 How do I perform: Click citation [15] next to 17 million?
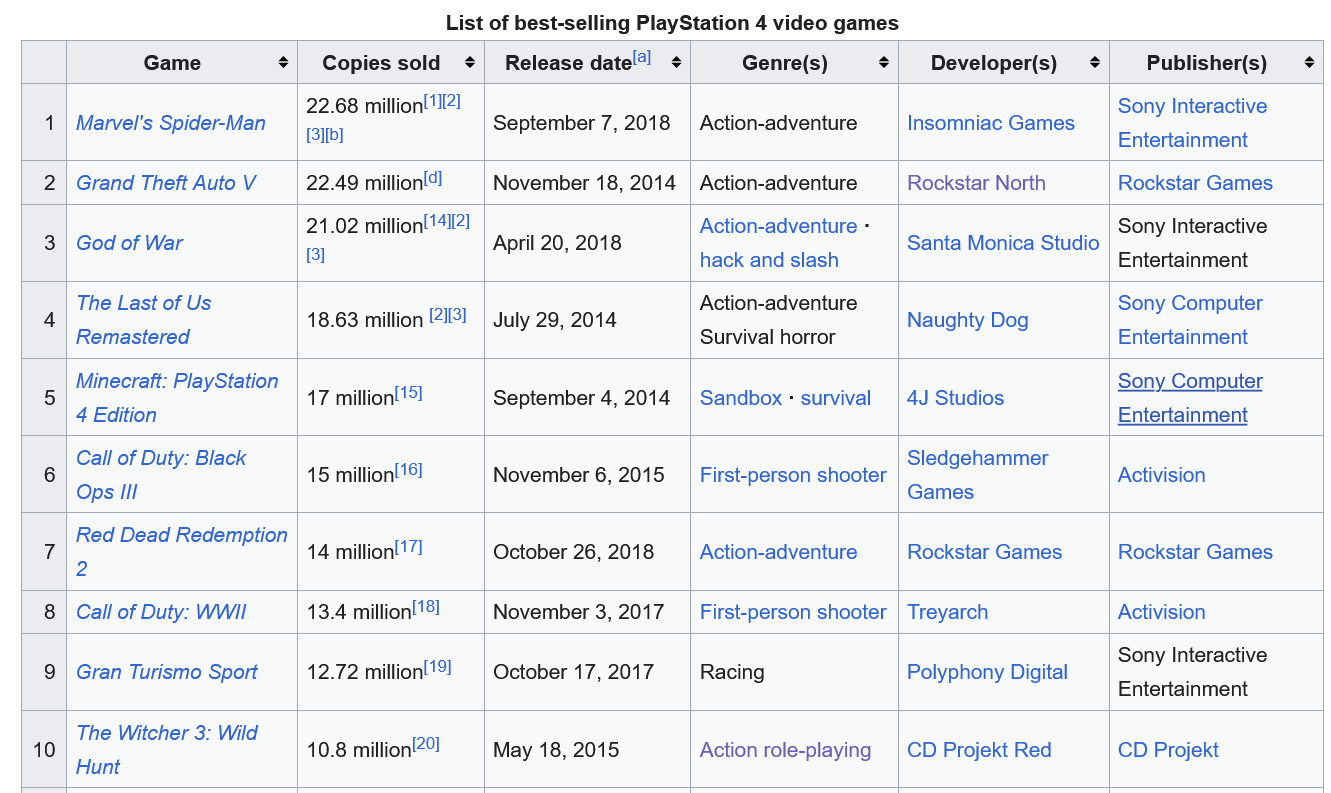click(x=408, y=392)
